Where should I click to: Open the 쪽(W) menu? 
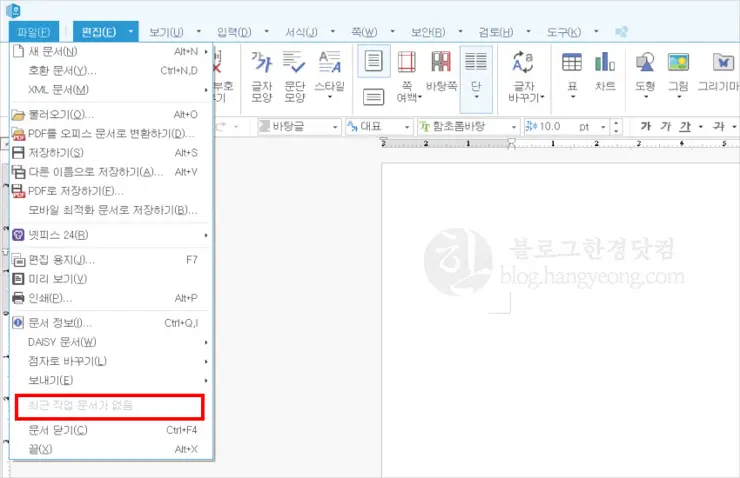[364, 32]
